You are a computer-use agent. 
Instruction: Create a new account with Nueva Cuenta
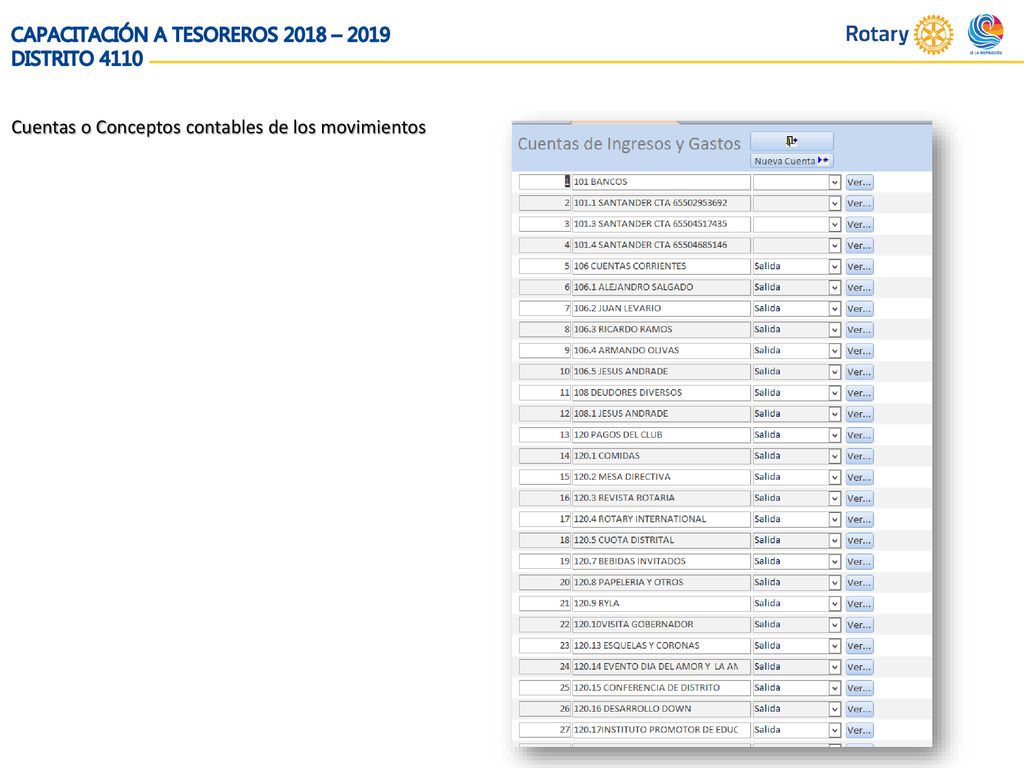(x=792, y=161)
